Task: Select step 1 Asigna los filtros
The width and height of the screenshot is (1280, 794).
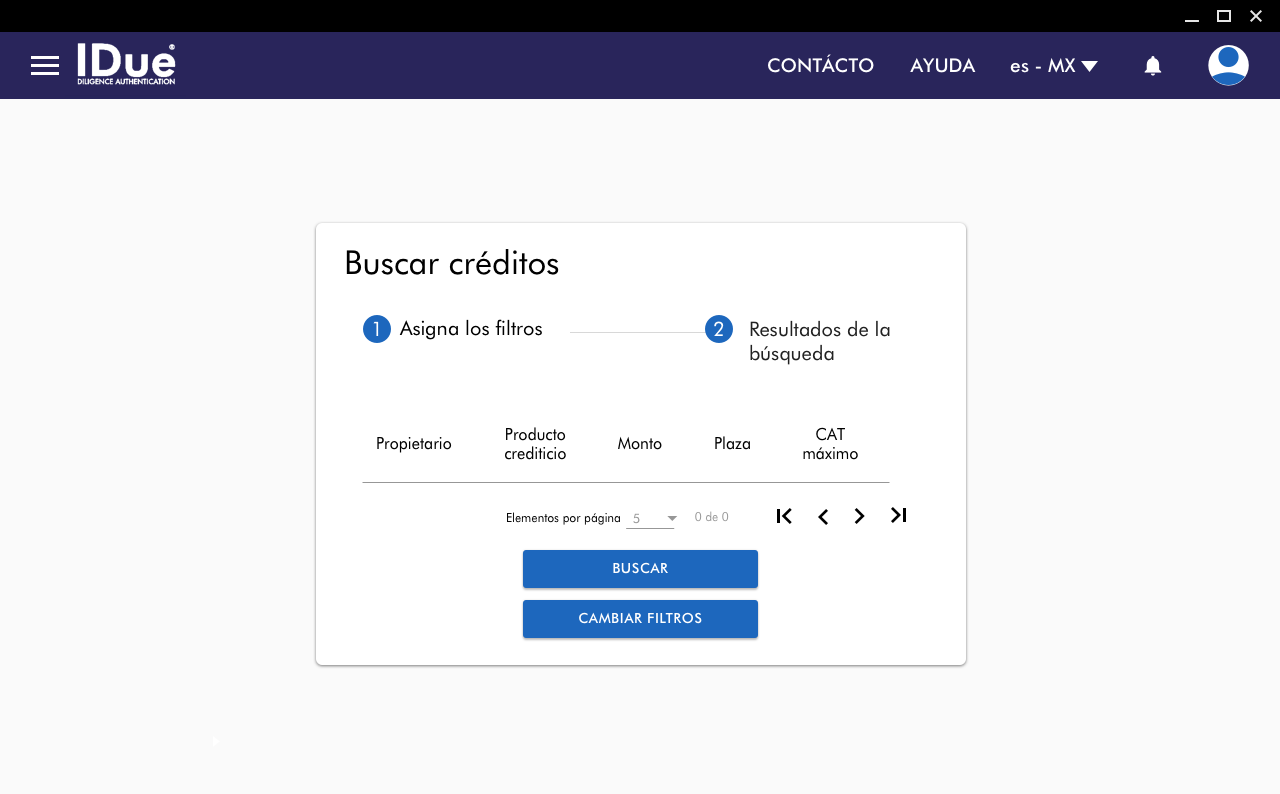Action: tap(453, 329)
